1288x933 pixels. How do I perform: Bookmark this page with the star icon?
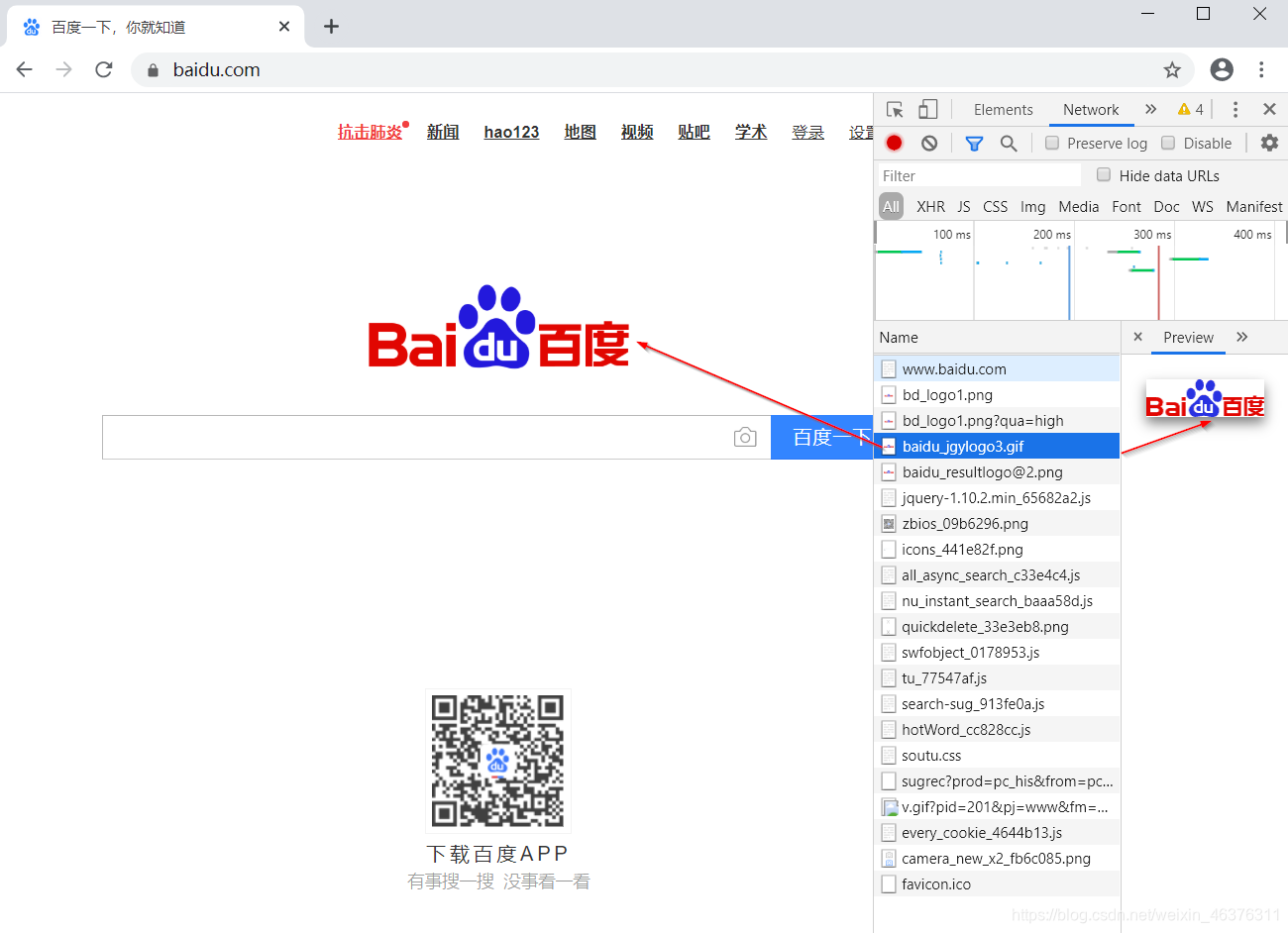coord(1172,69)
